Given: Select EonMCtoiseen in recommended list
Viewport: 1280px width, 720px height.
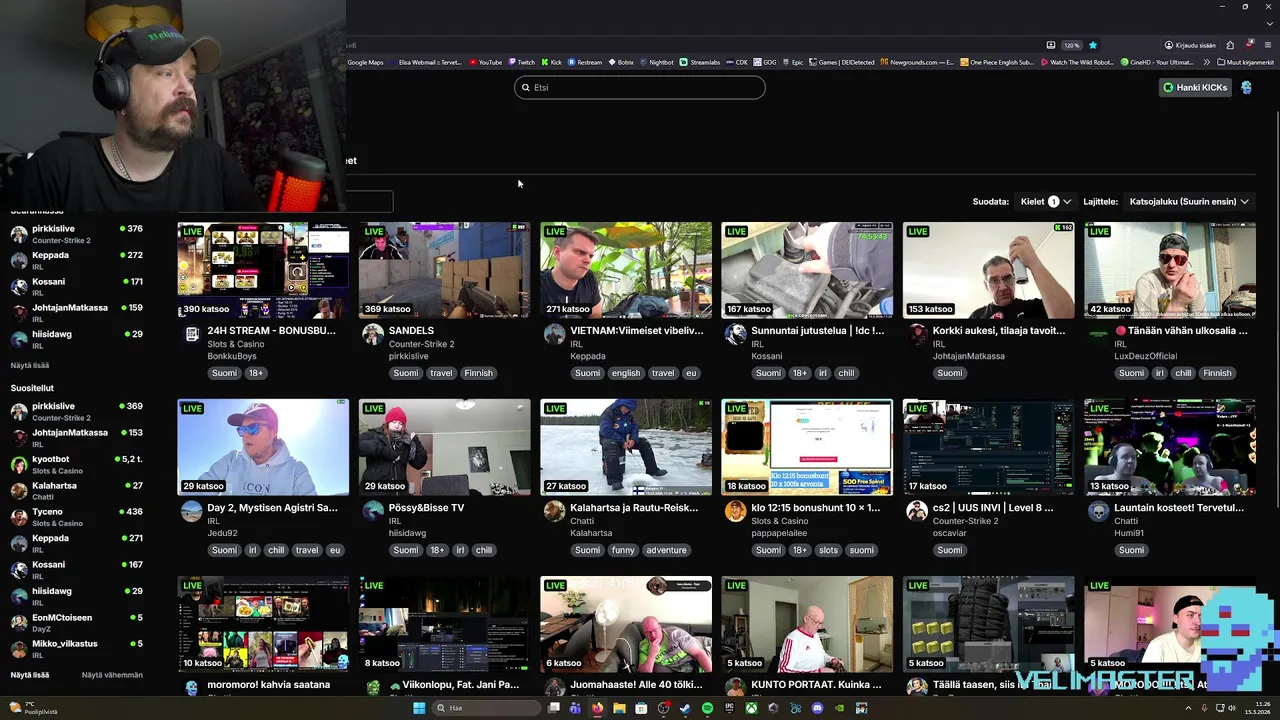Looking at the screenshot, I should (x=77, y=623).
